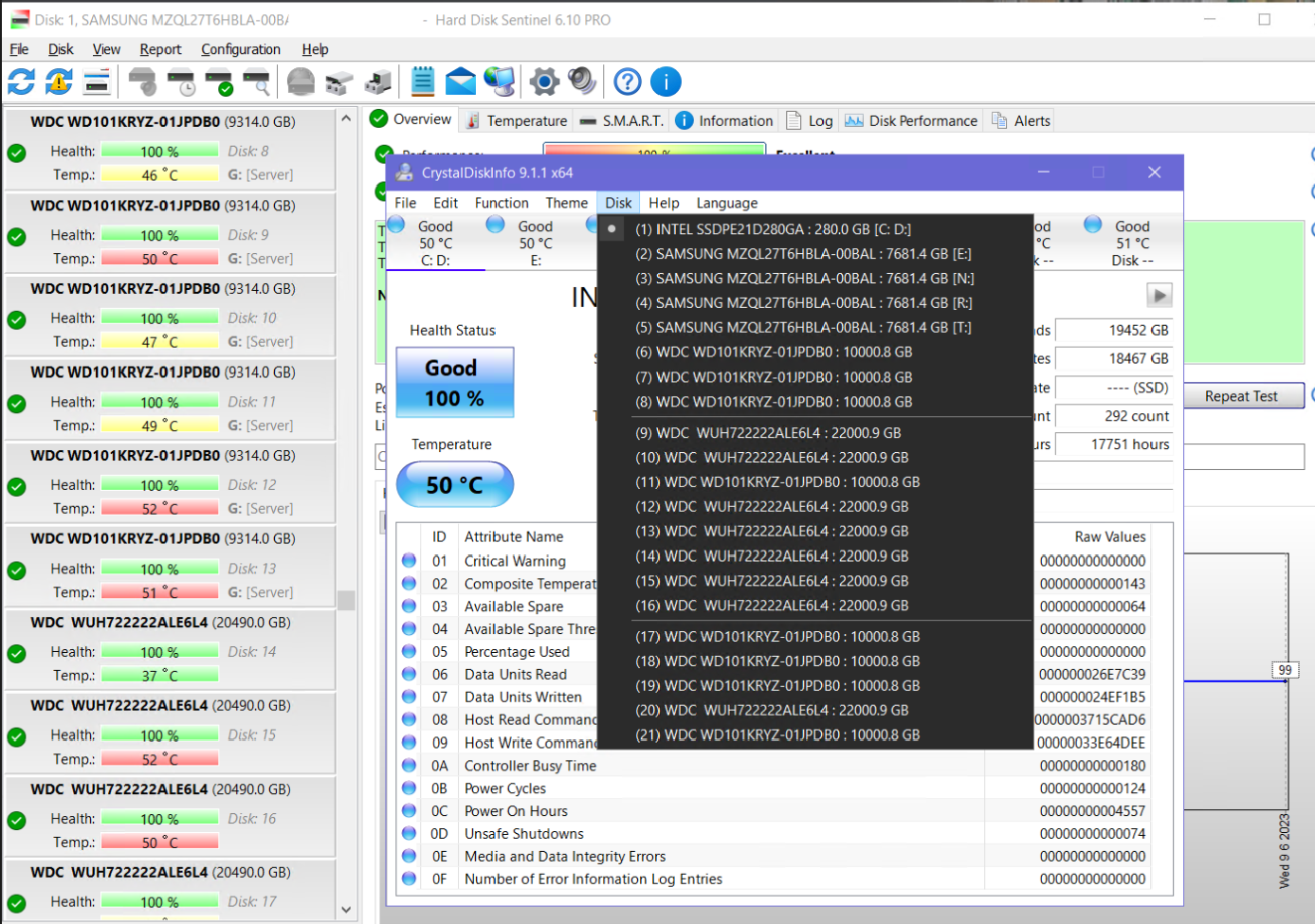The height and width of the screenshot is (924, 1315).
Task: Switch to the S.M.A.R.T. tab
Action: pos(622,121)
